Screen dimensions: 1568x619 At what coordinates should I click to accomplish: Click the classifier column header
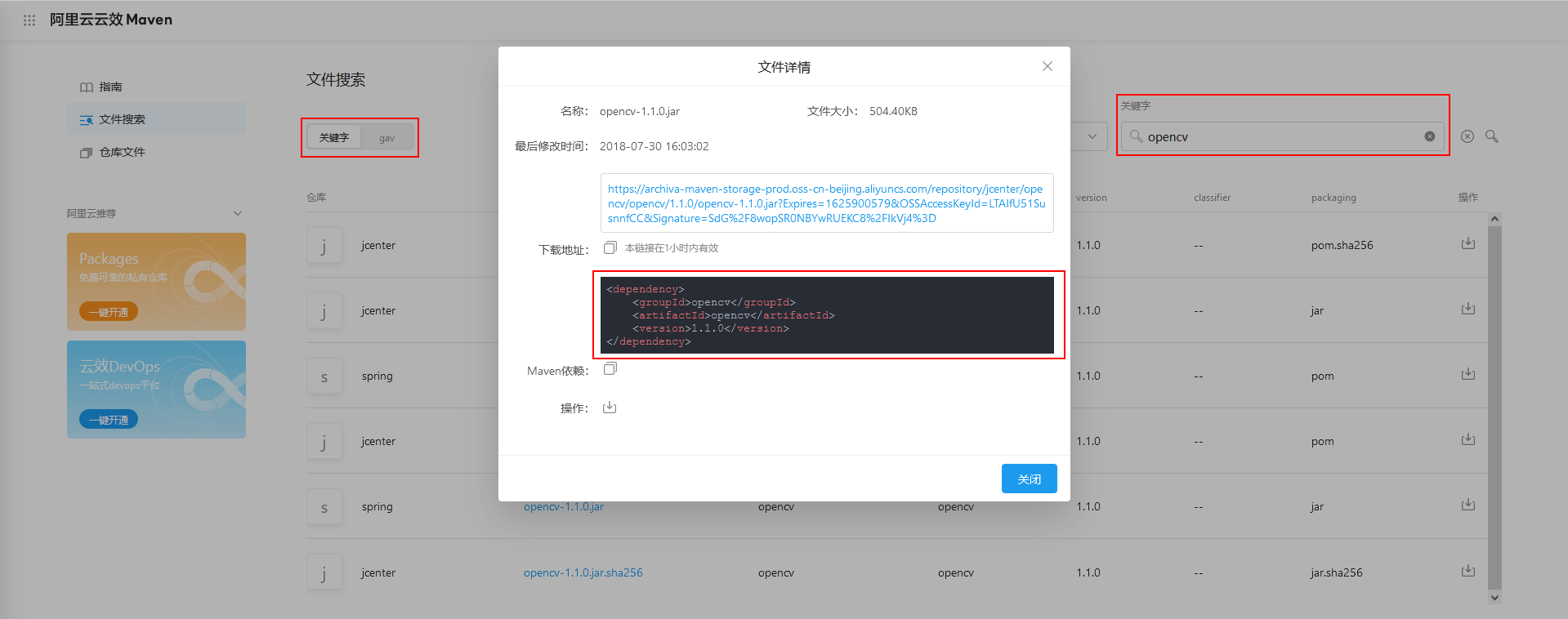point(1212,198)
